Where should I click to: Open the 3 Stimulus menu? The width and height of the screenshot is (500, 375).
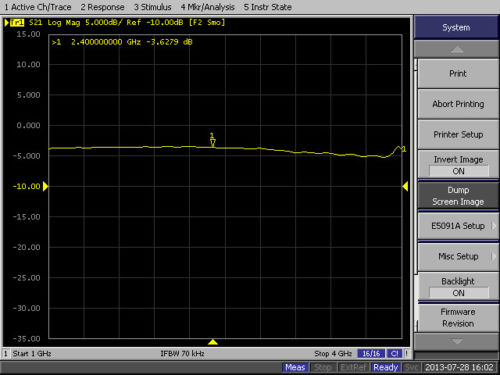click(x=152, y=7)
